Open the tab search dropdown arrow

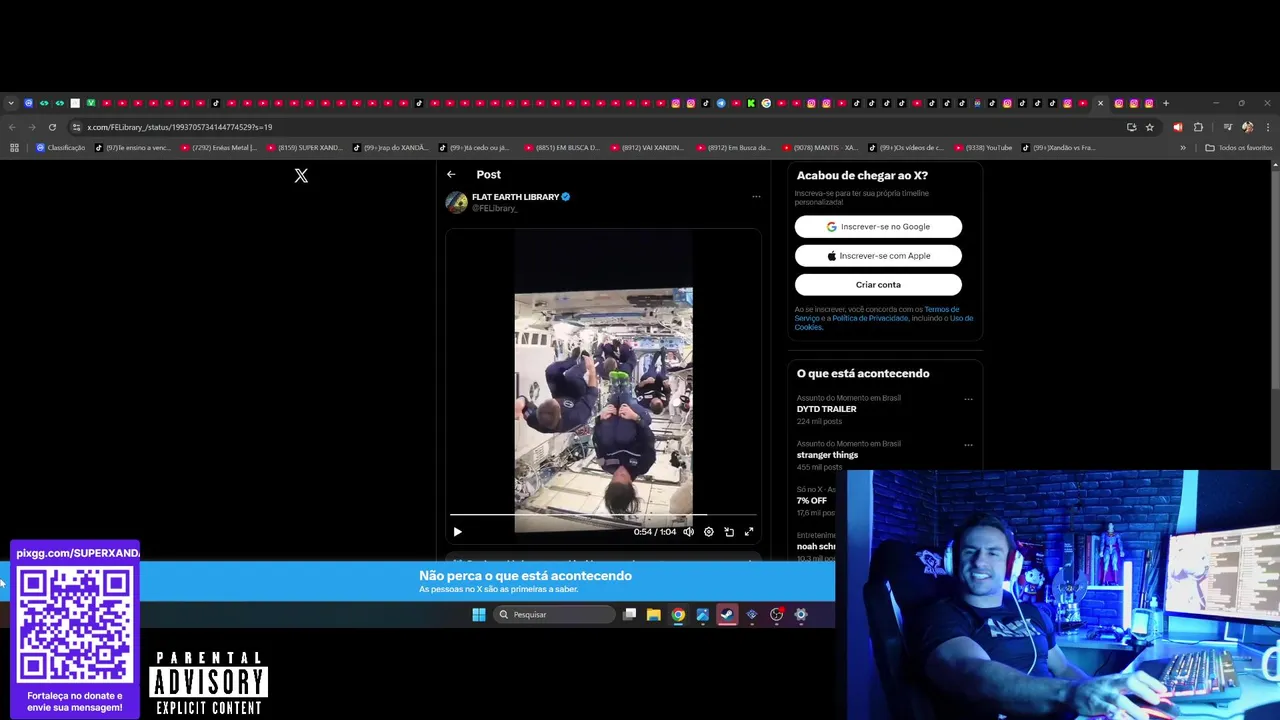(11, 103)
